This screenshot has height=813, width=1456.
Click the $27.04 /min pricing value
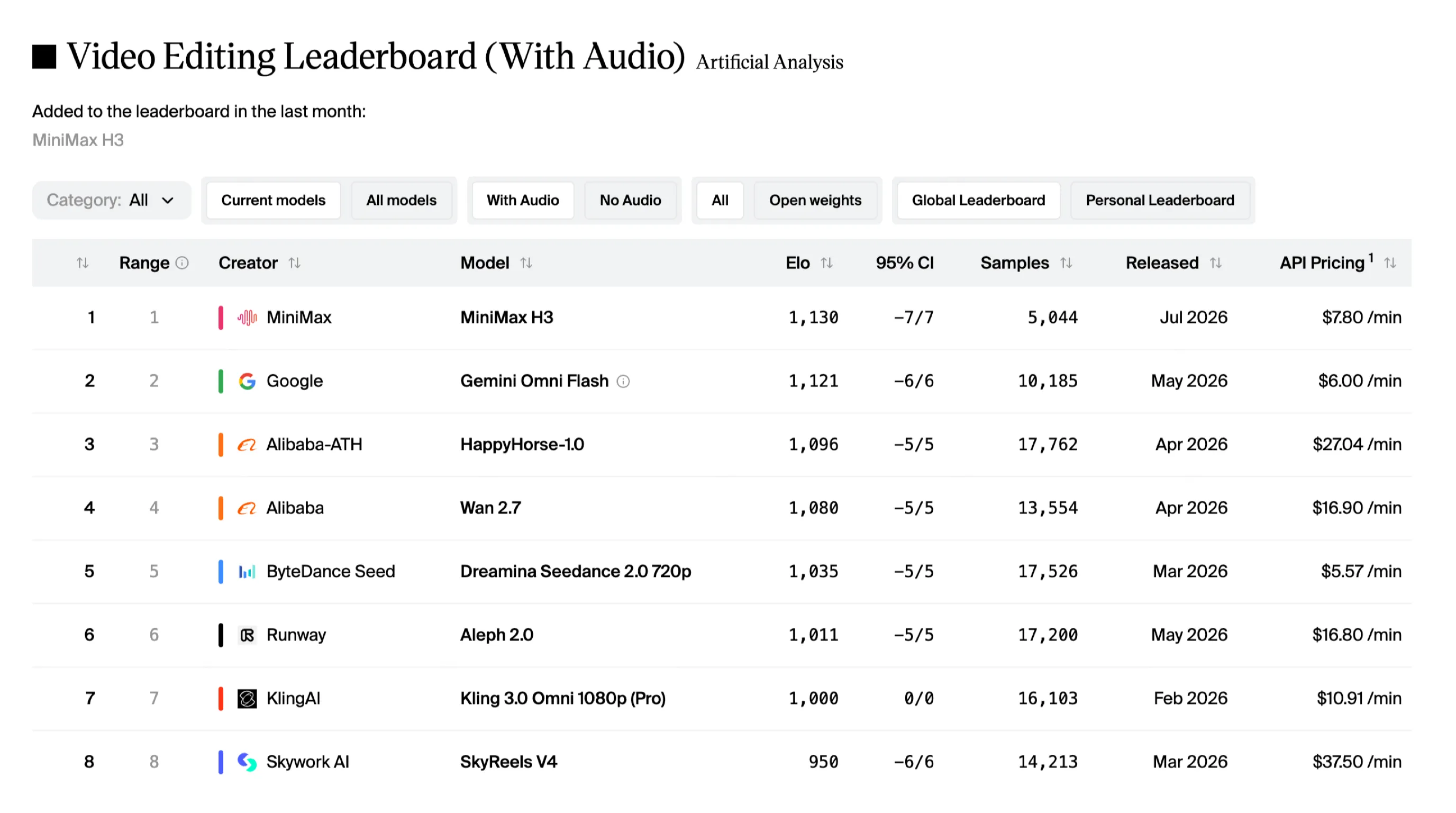(1357, 445)
